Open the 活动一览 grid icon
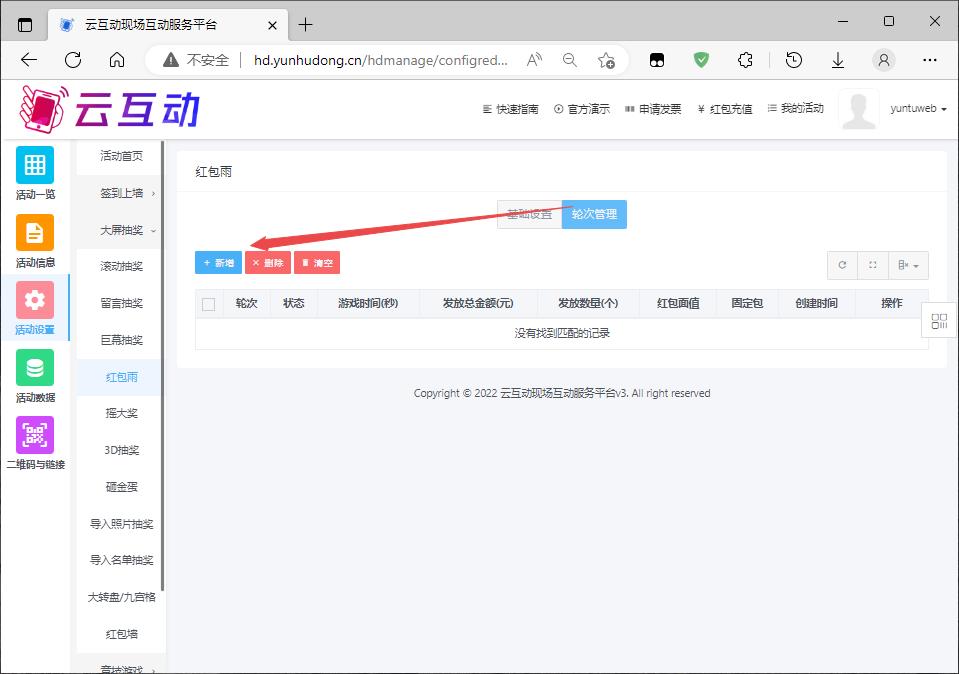Screen dimensions: 959x674 (x=35, y=165)
